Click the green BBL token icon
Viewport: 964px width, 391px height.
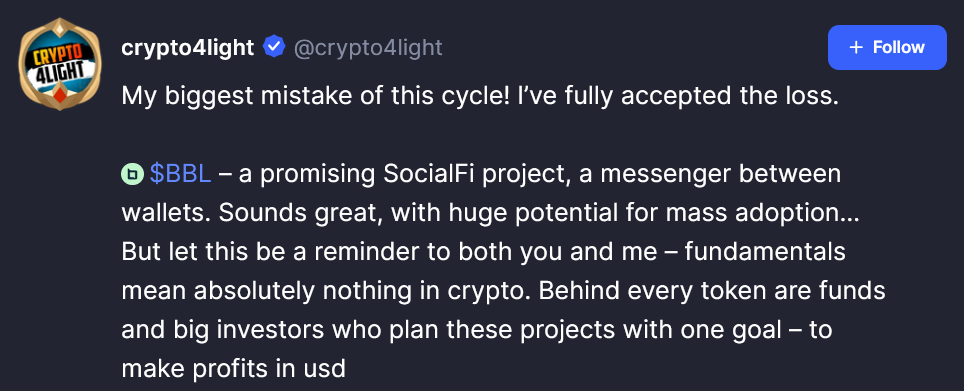click(132, 175)
